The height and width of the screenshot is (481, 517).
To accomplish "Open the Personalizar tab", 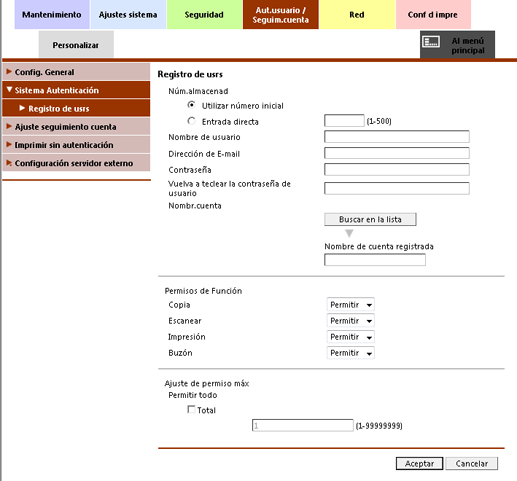I will click(x=76, y=45).
